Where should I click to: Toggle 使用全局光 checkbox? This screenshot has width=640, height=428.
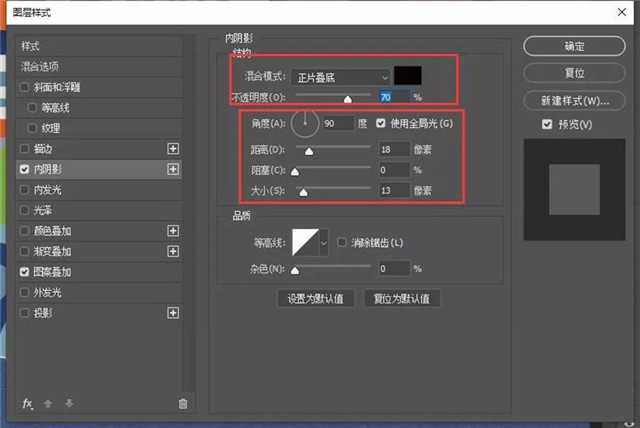coord(380,124)
